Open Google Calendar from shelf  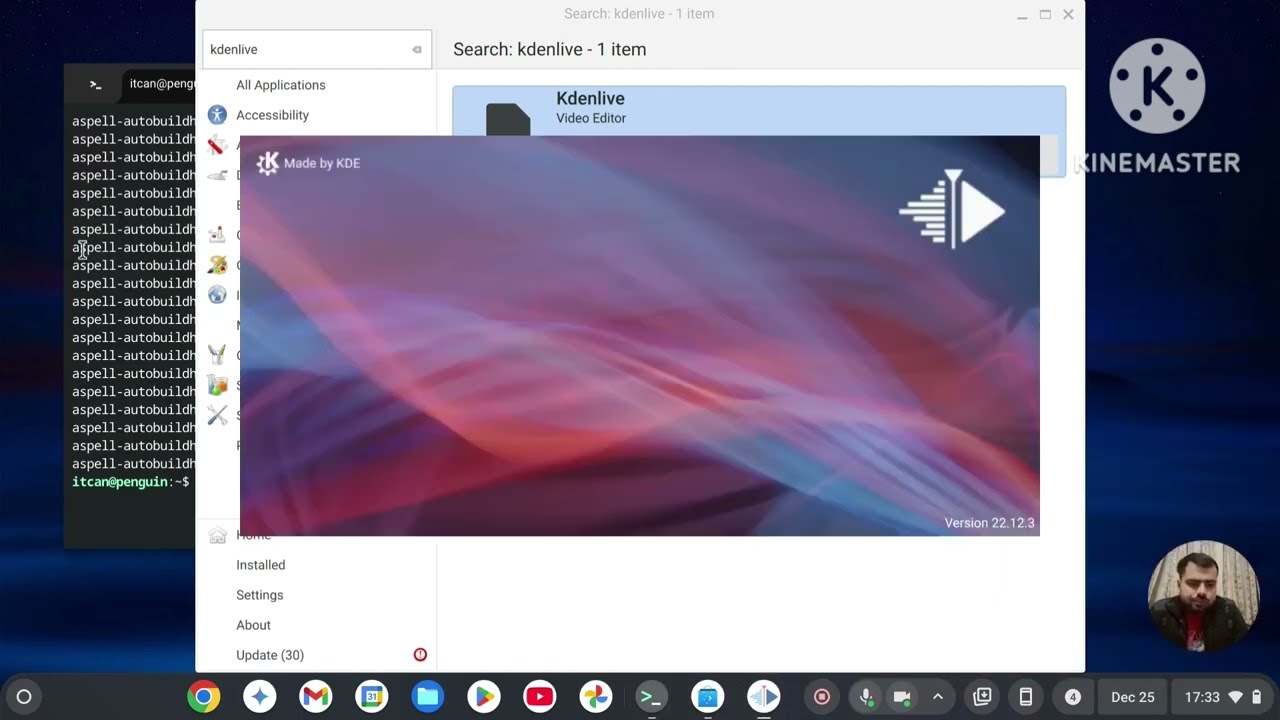click(x=371, y=697)
